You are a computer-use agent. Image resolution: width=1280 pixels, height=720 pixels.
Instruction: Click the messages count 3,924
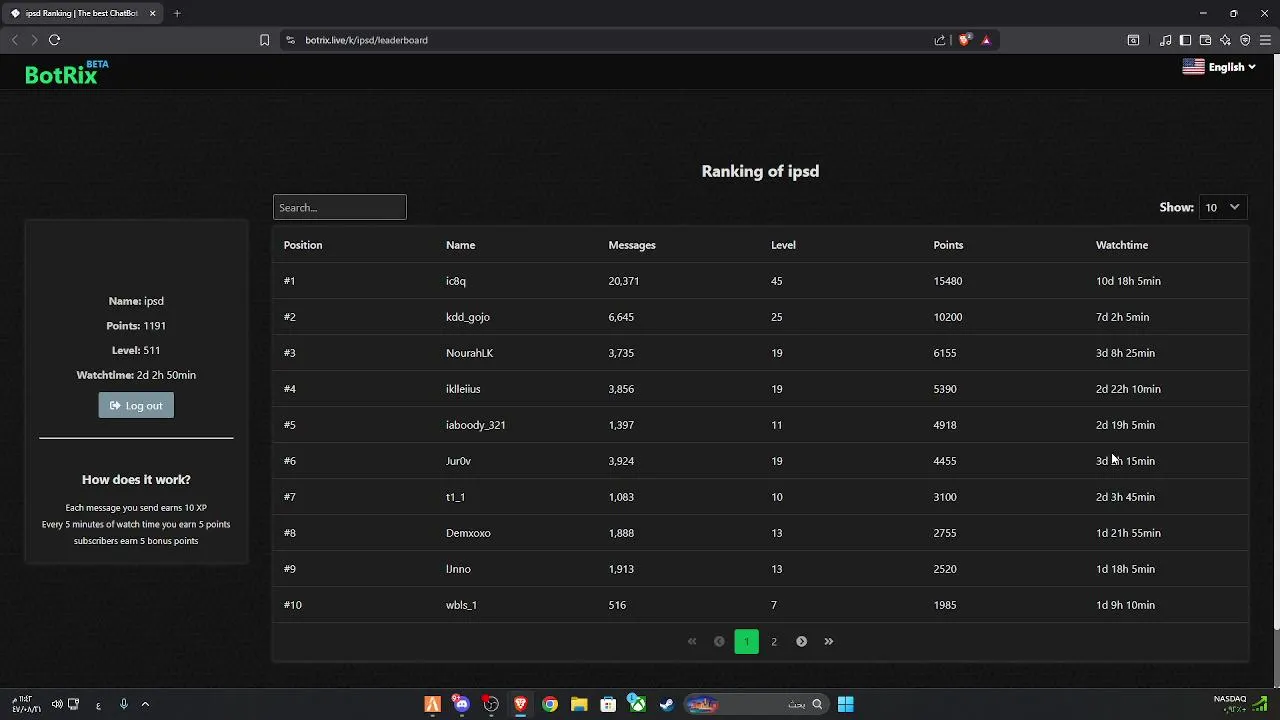(621, 461)
